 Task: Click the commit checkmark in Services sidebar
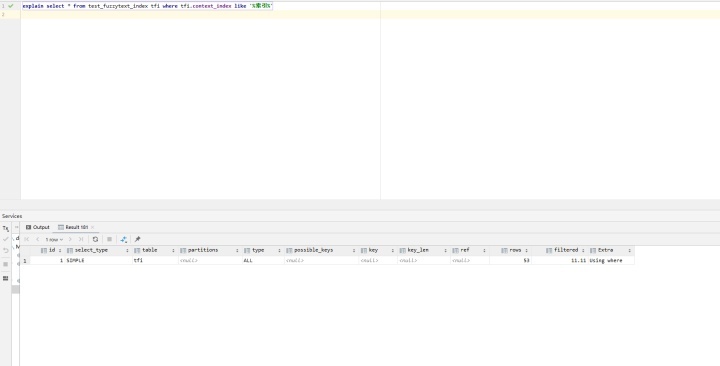6,239
